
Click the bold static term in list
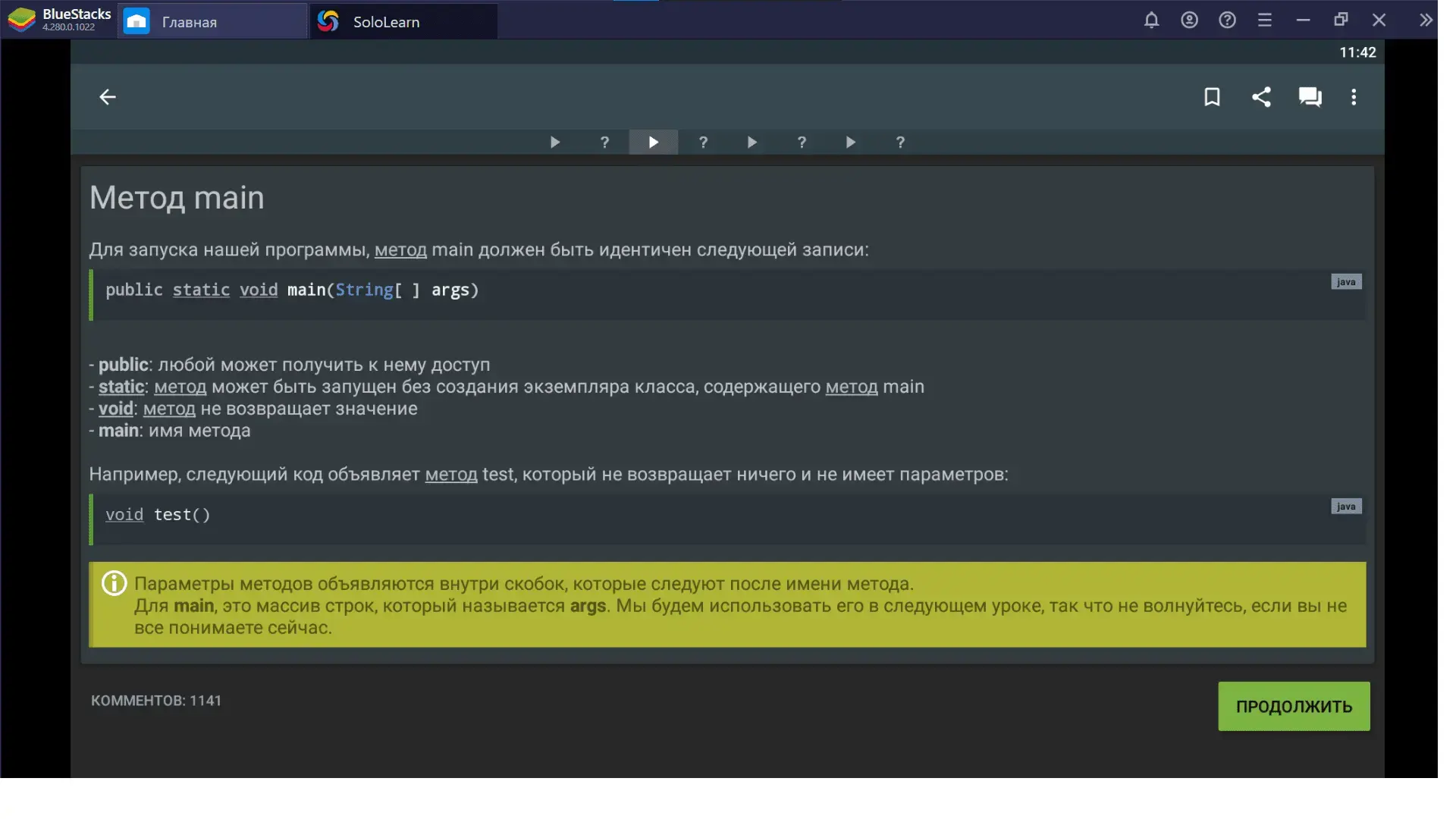(x=121, y=387)
